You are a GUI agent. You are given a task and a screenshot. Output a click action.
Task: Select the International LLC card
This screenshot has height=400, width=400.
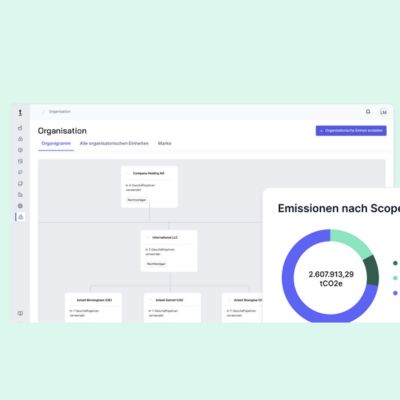tap(169, 251)
